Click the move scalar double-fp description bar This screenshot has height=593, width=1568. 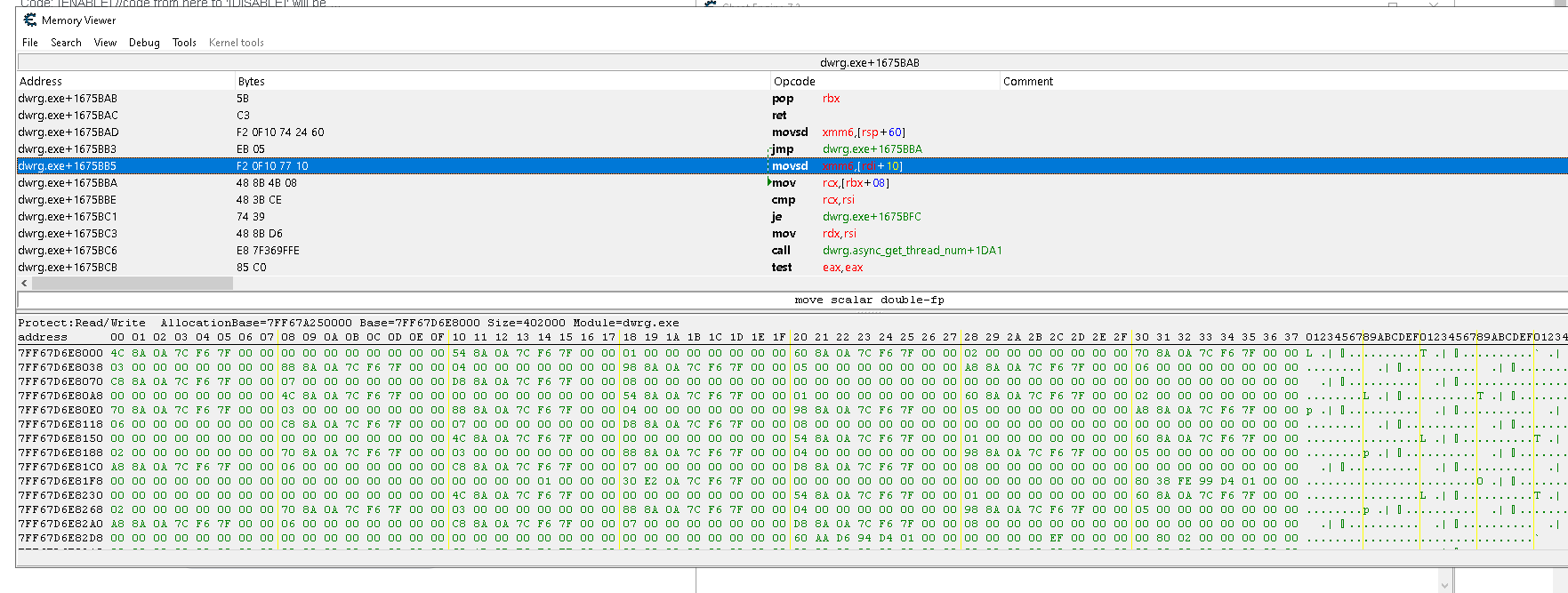pyautogui.click(x=792, y=300)
